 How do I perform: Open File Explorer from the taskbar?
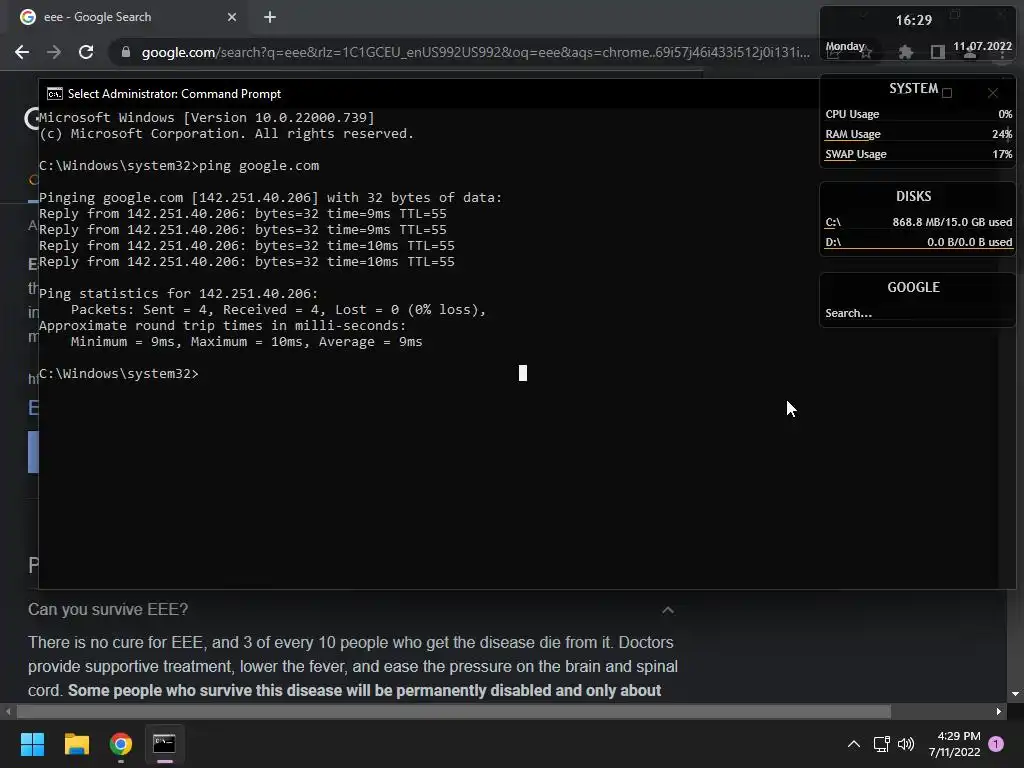point(76,744)
